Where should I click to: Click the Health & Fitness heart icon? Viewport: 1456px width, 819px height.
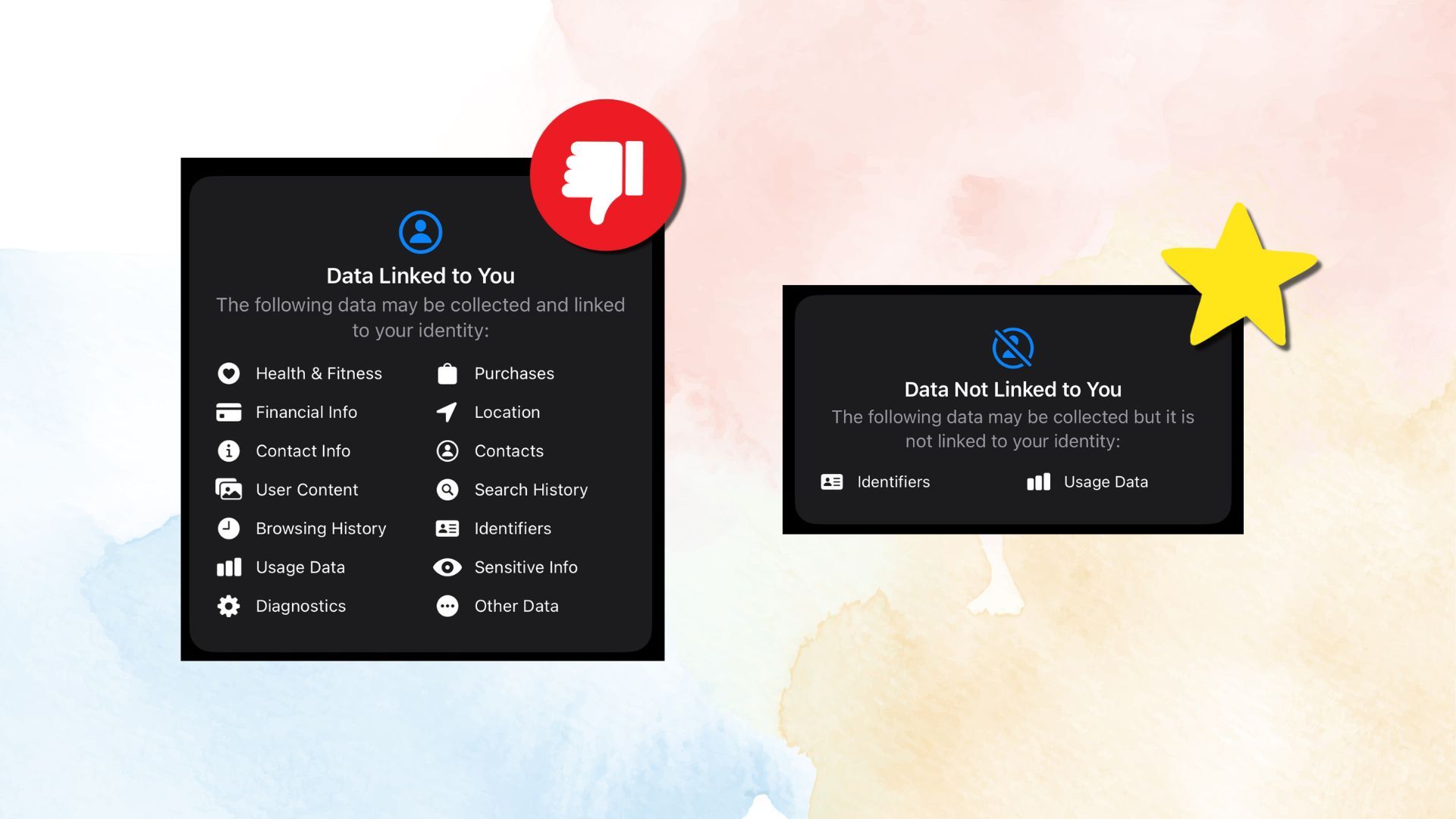[228, 373]
